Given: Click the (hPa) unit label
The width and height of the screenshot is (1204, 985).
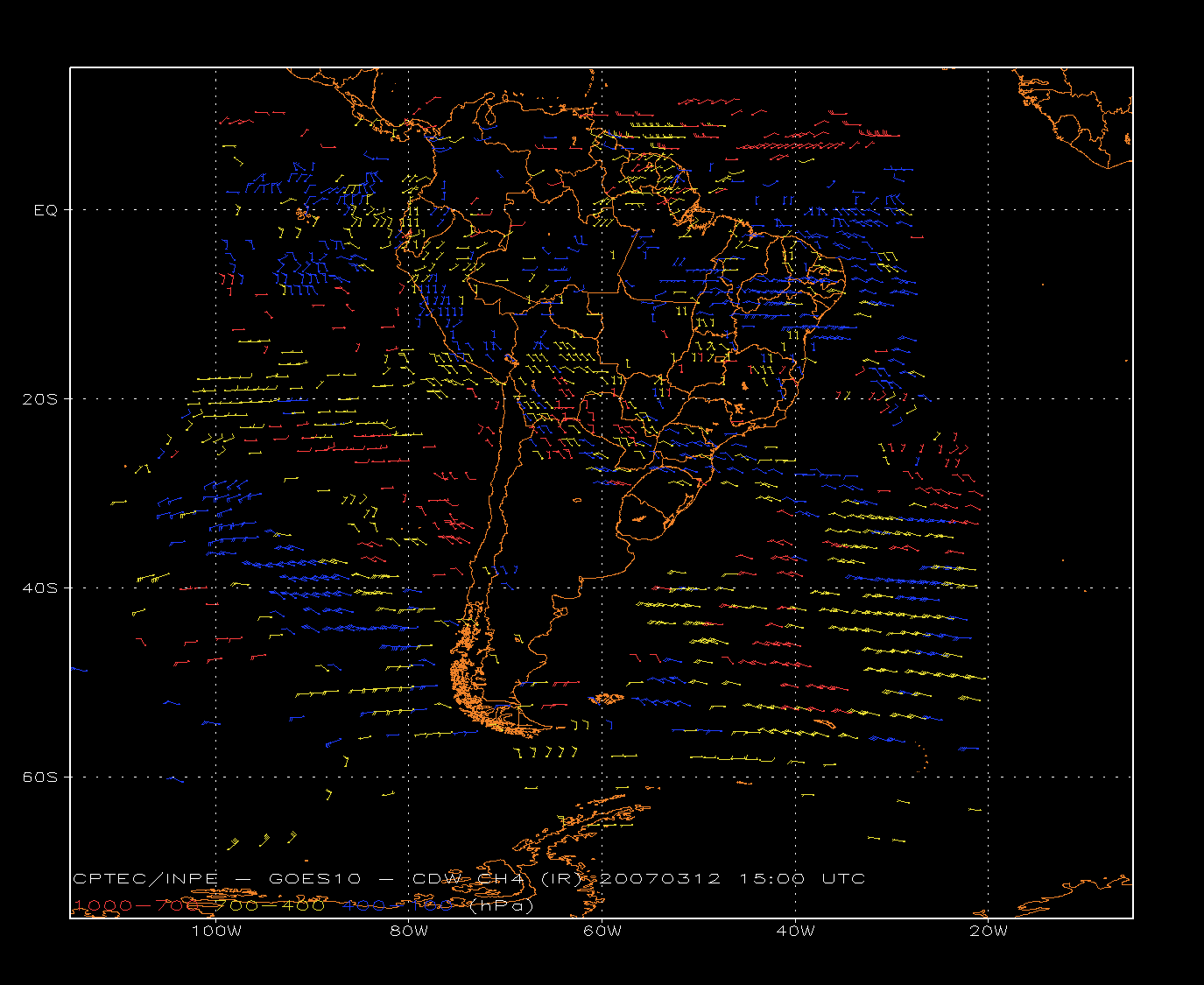Looking at the screenshot, I should [502, 905].
